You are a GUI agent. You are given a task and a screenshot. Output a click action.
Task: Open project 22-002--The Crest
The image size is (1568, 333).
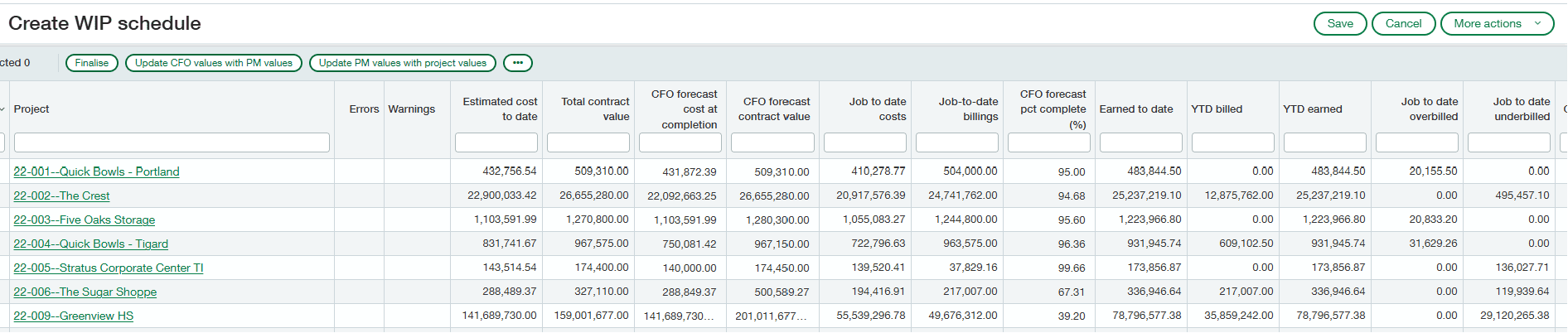[x=61, y=195]
